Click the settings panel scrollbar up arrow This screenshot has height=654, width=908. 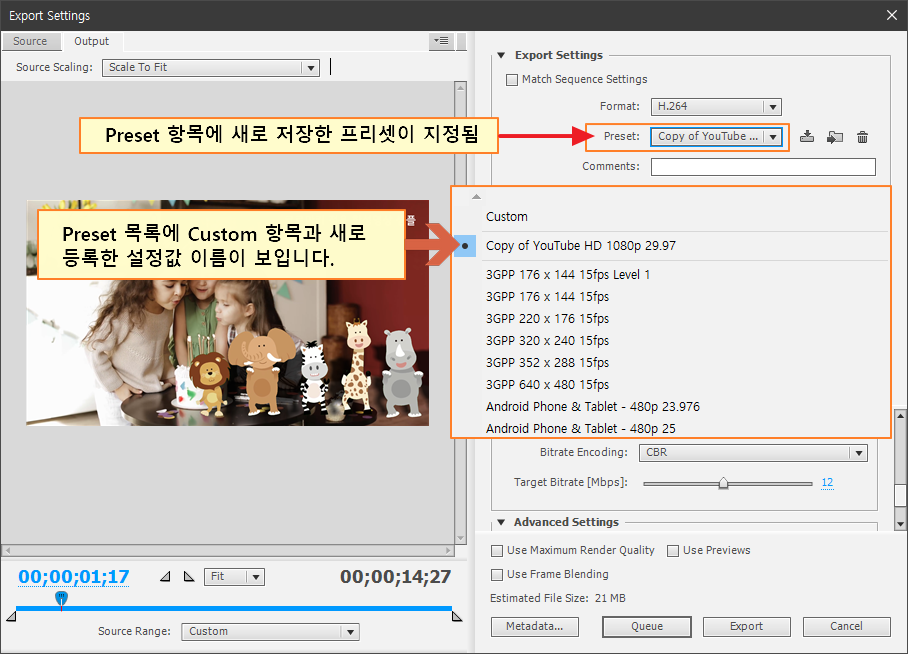900,415
